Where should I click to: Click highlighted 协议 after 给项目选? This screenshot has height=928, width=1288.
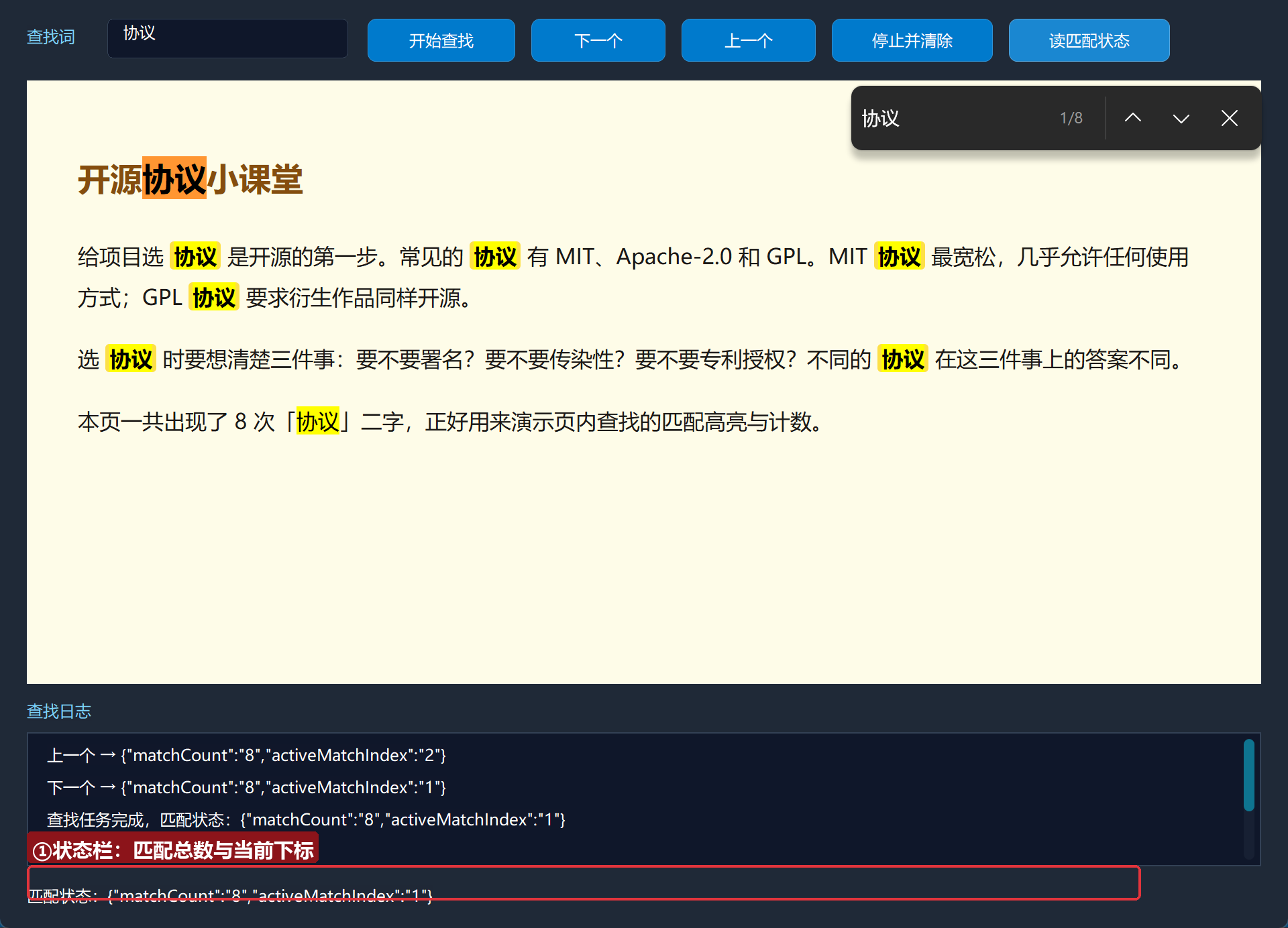coord(195,256)
